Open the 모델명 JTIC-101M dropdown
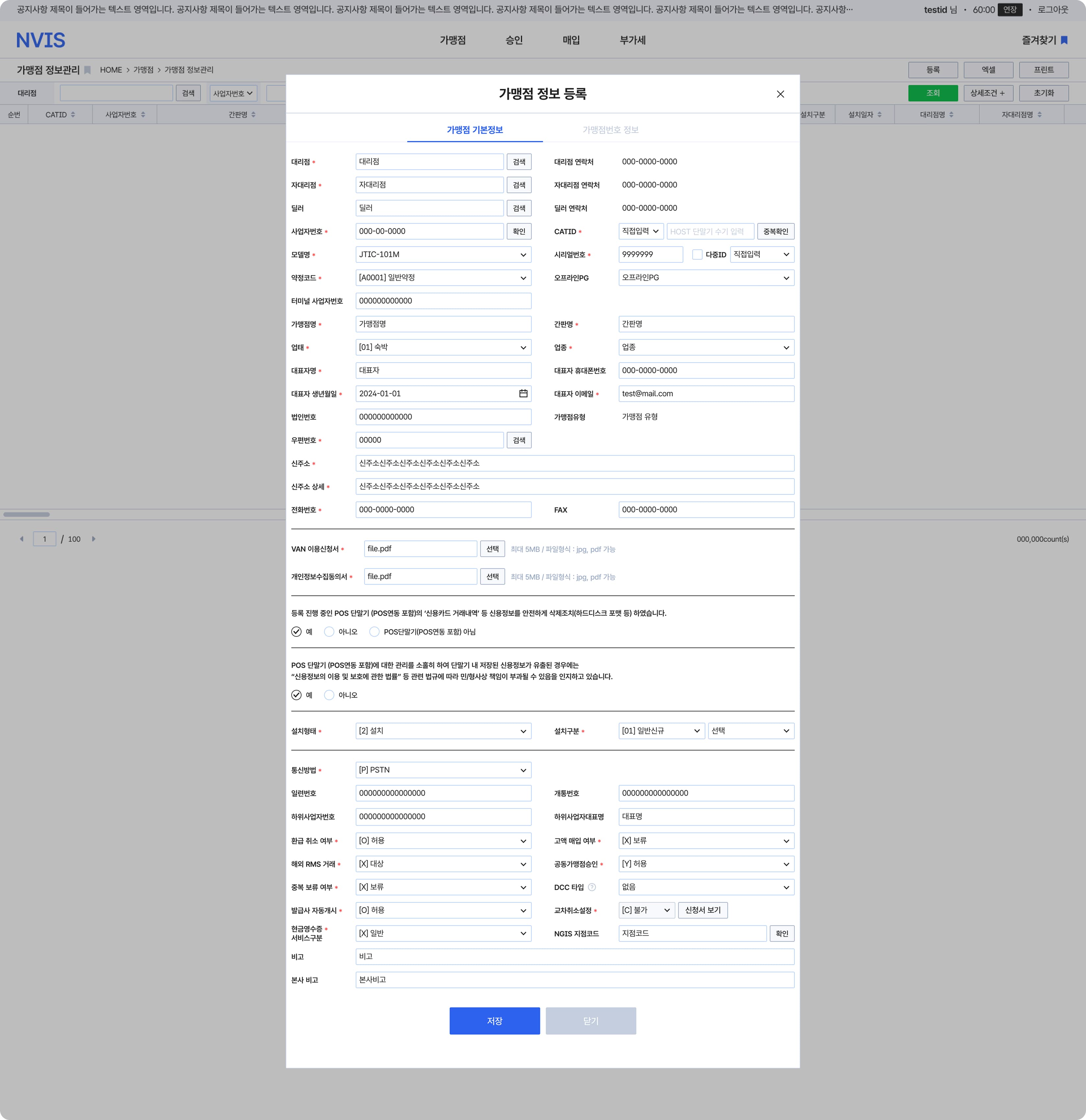Viewport: 1086px width, 1120px height. coord(443,255)
